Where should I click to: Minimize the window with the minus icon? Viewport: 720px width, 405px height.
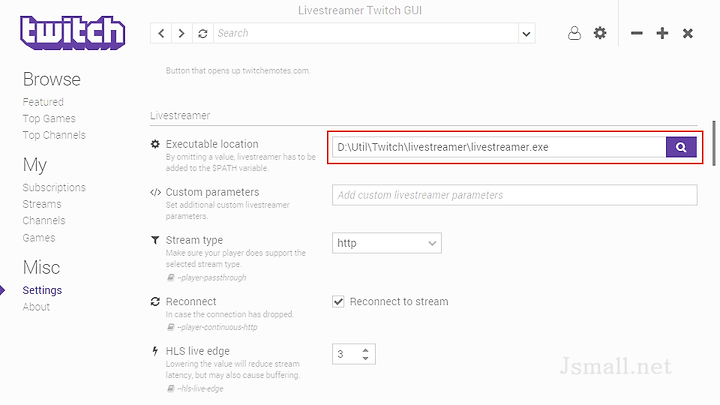point(636,33)
